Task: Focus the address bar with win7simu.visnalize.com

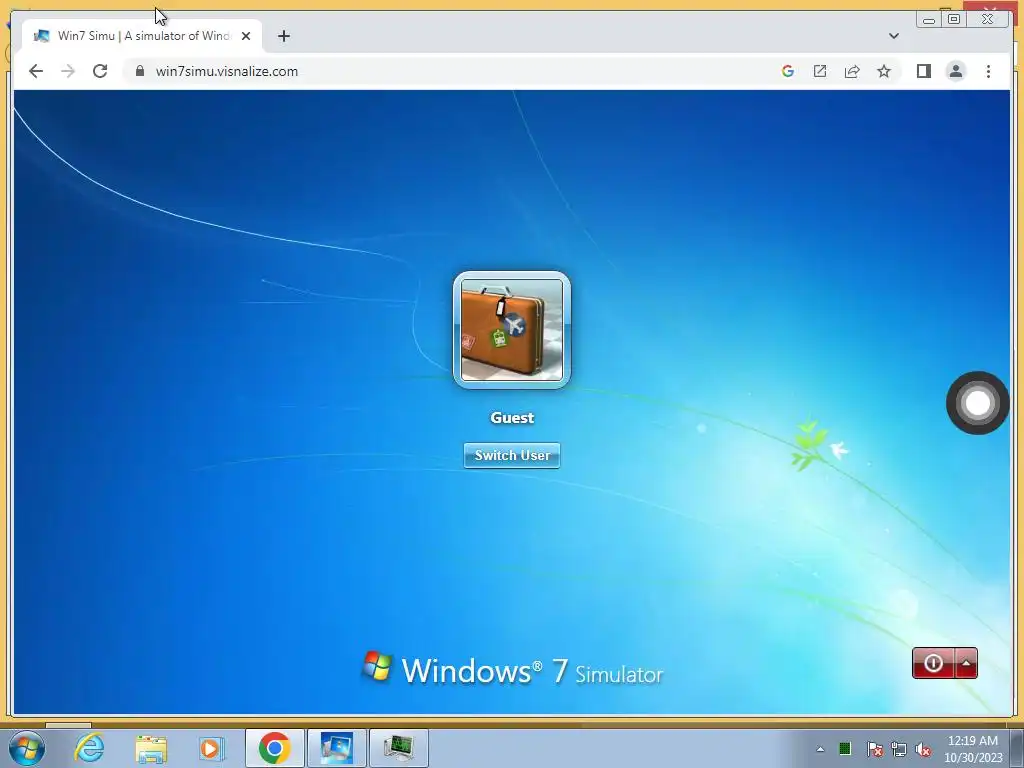Action: click(451, 71)
